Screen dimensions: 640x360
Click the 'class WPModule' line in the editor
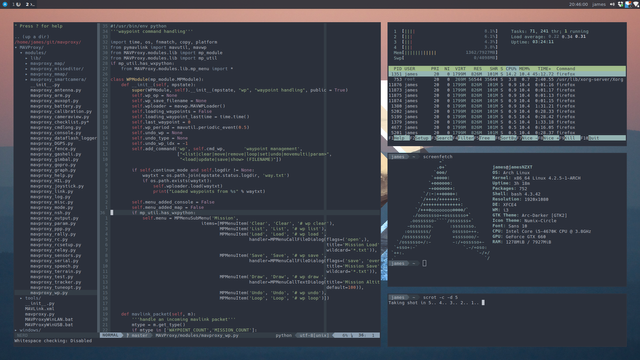pyautogui.click(x=157, y=79)
